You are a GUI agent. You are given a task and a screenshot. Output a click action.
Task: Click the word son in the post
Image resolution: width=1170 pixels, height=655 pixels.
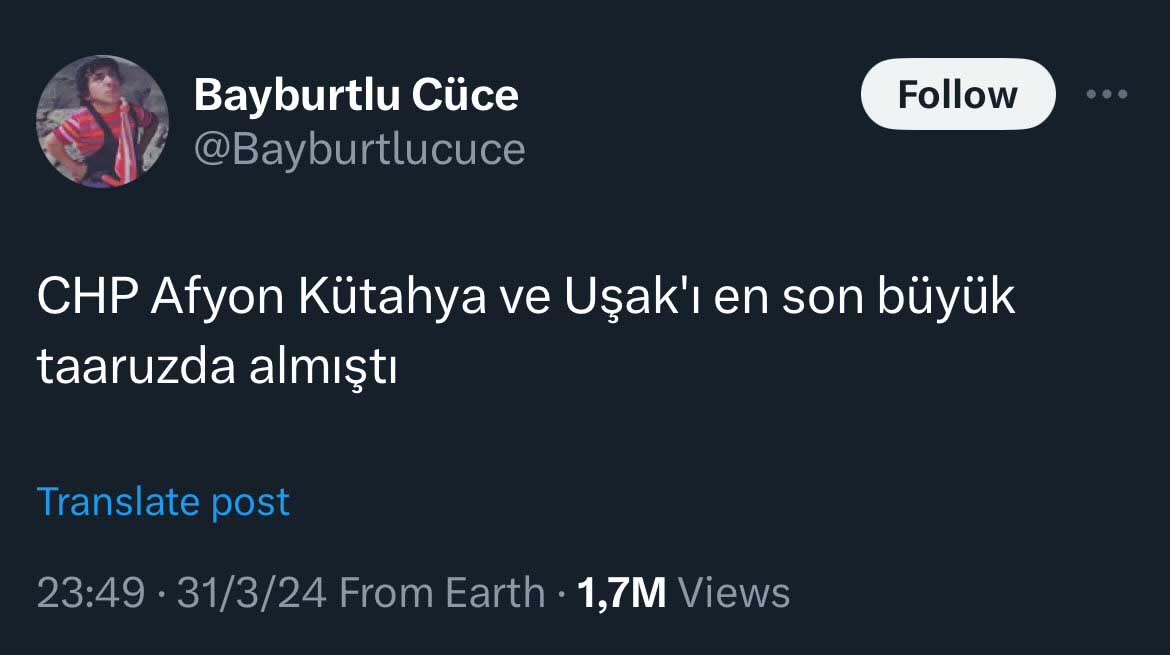tap(816, 299)
